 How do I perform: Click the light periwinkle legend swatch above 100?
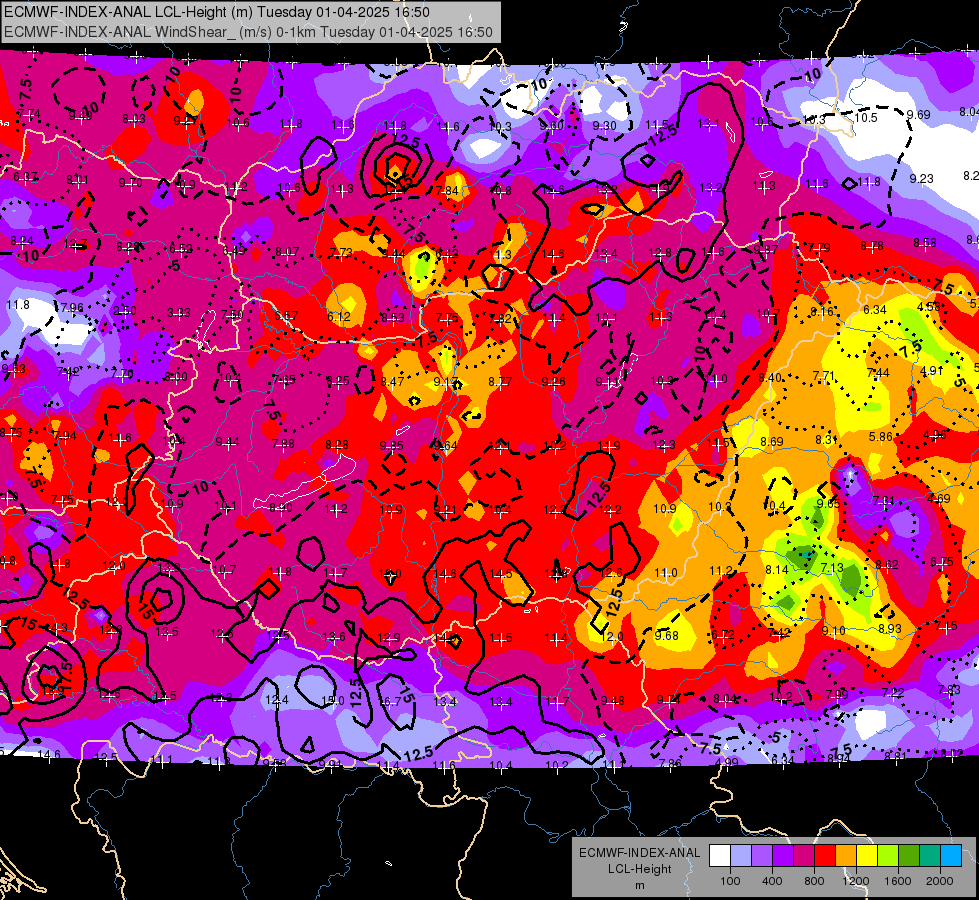coord(741,856)
